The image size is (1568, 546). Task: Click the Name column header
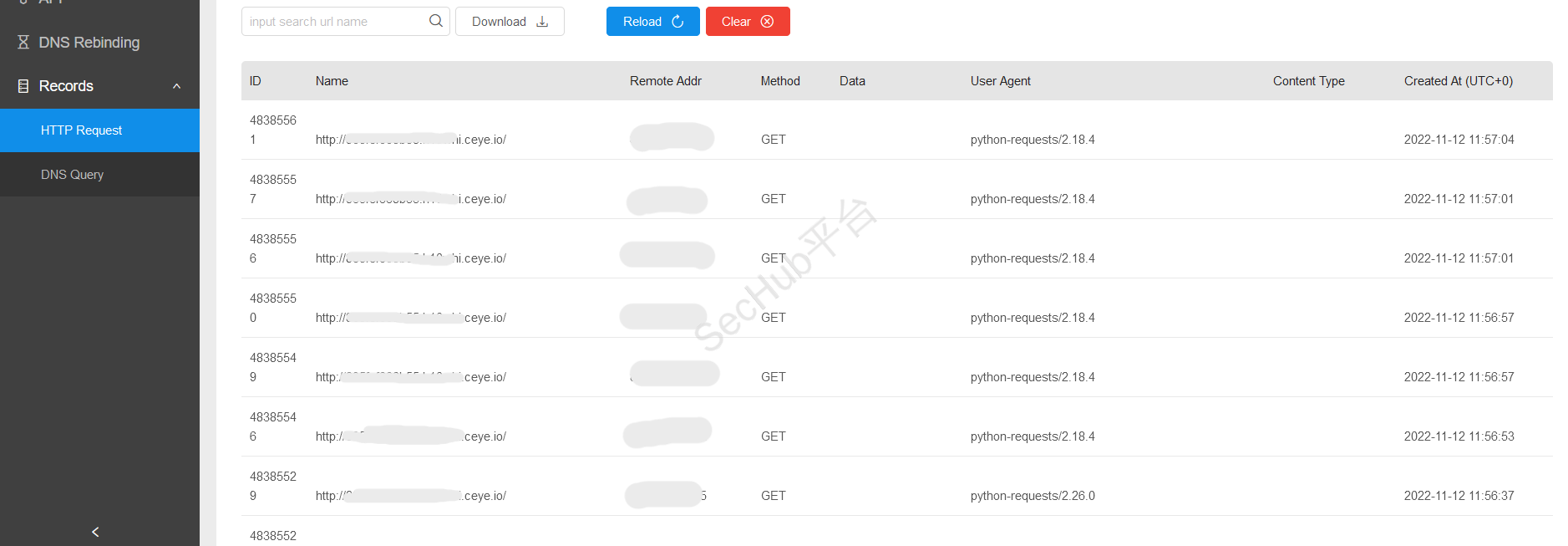coord(332,81)
